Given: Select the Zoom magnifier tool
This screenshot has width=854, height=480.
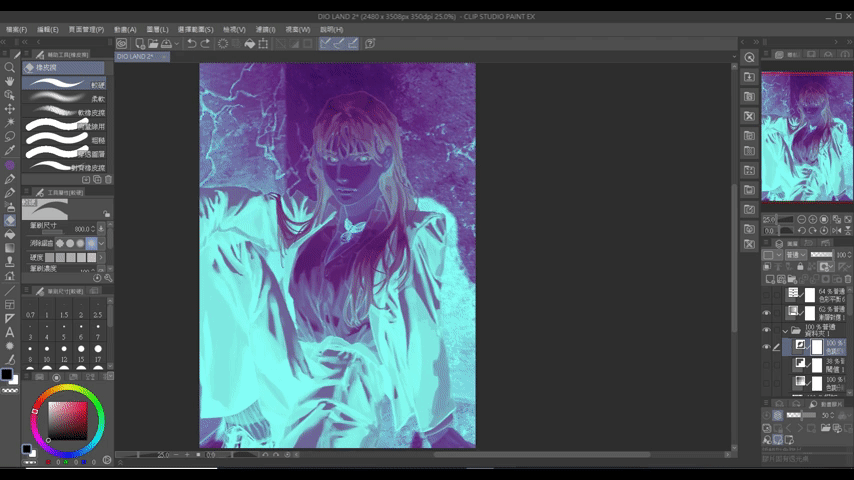Looking at the screenshot, I should [10, 68].
